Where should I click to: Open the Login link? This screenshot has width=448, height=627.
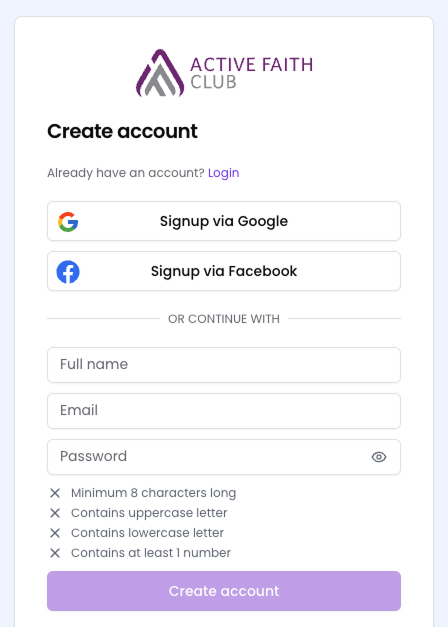click(224, 173)
